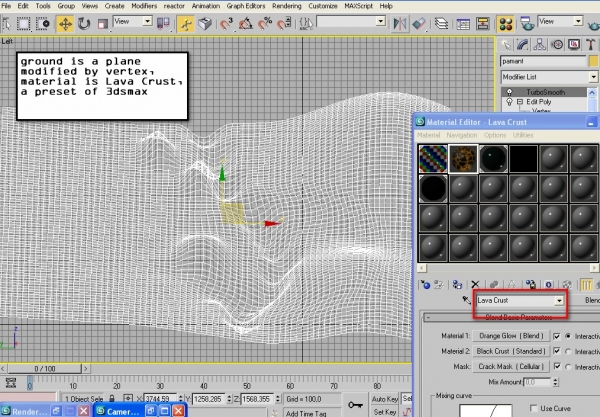
Task: Open the Graph Editors menu
Action: [246, 6]
